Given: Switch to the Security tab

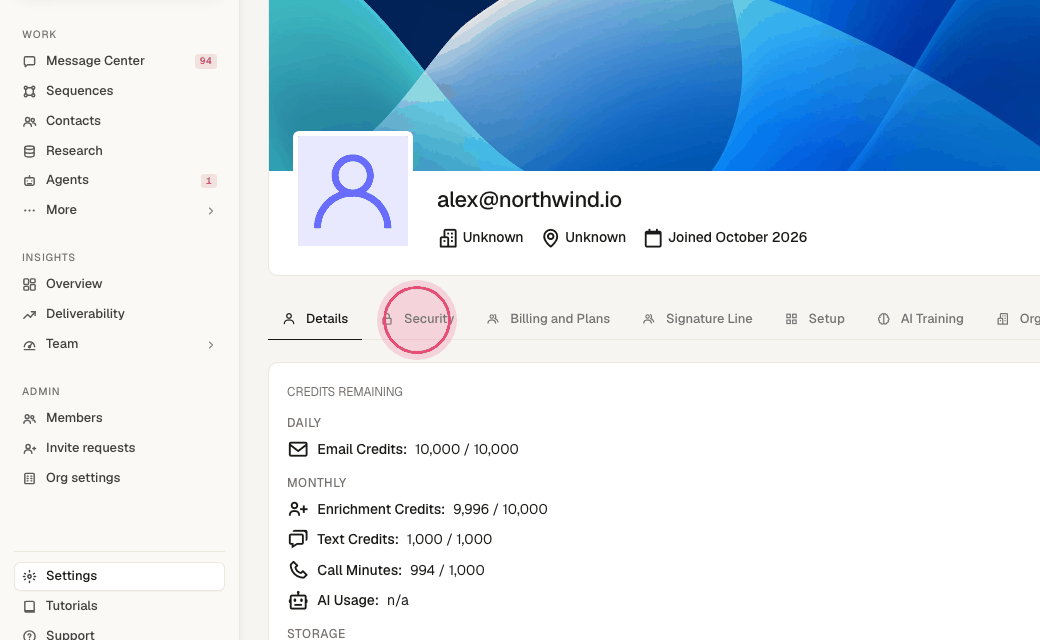Looking at the screenshot, I should (417, 319).
